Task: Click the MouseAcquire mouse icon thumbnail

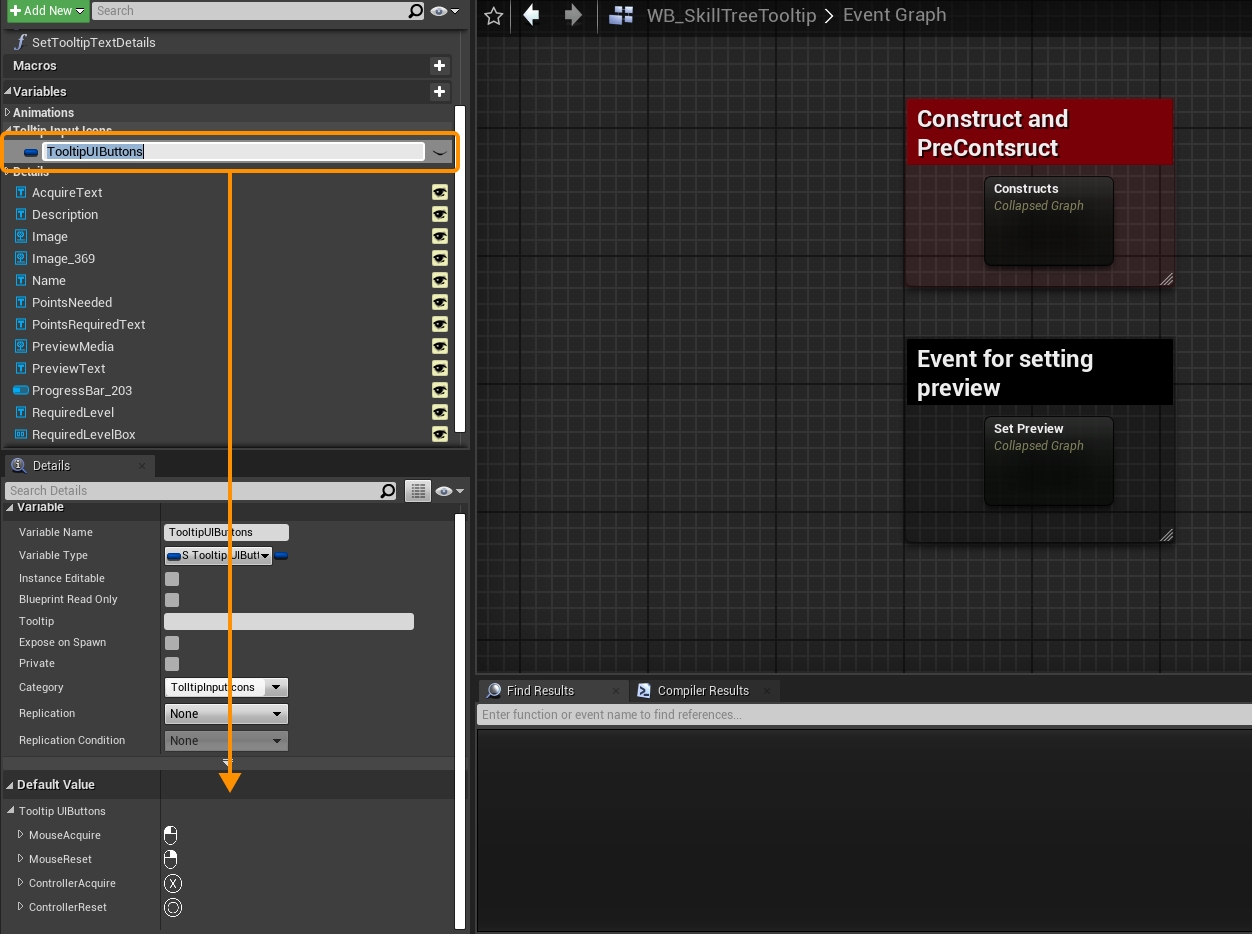Action: pos(171,835)
